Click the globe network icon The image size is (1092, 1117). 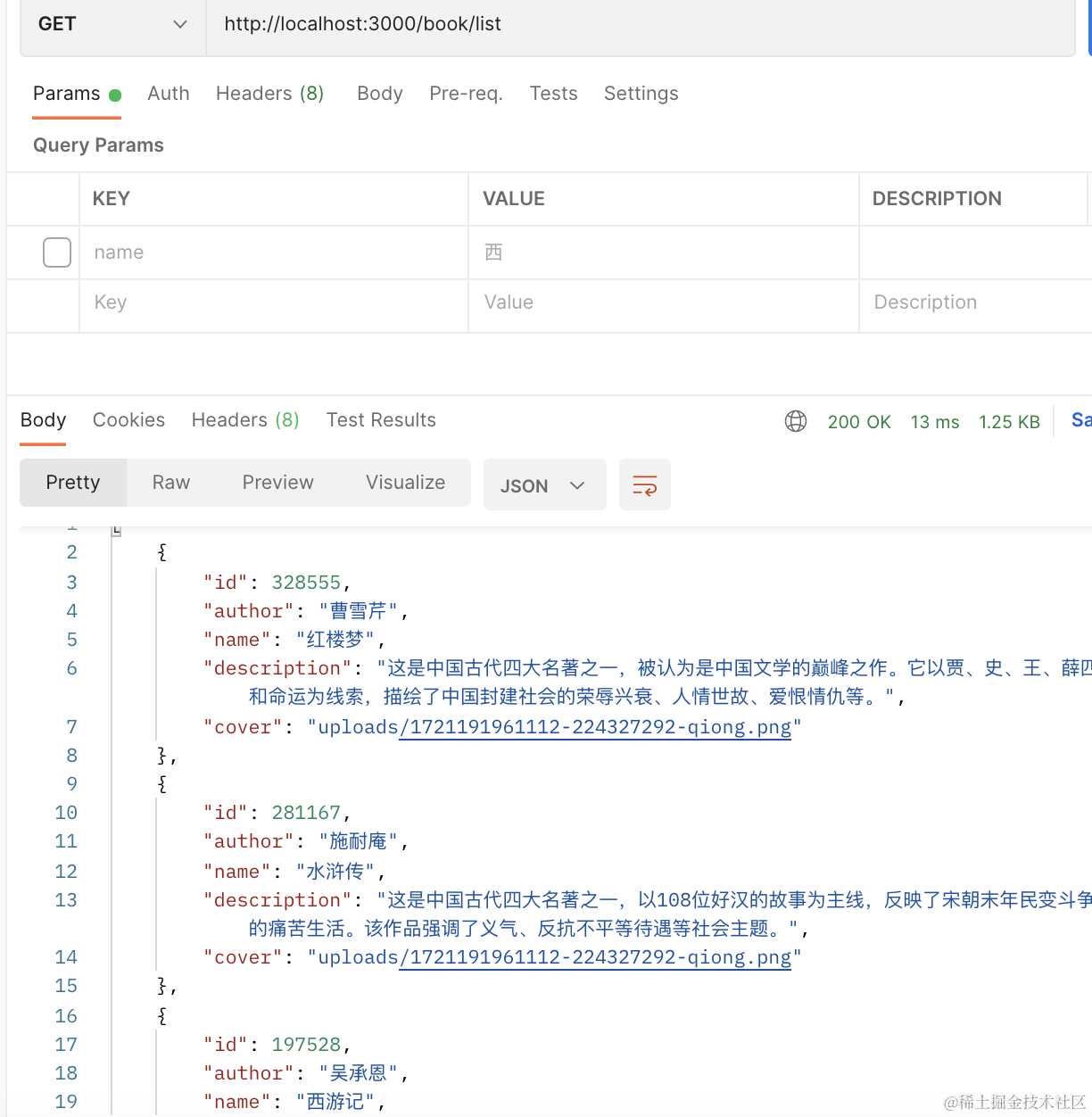point(795,421)
